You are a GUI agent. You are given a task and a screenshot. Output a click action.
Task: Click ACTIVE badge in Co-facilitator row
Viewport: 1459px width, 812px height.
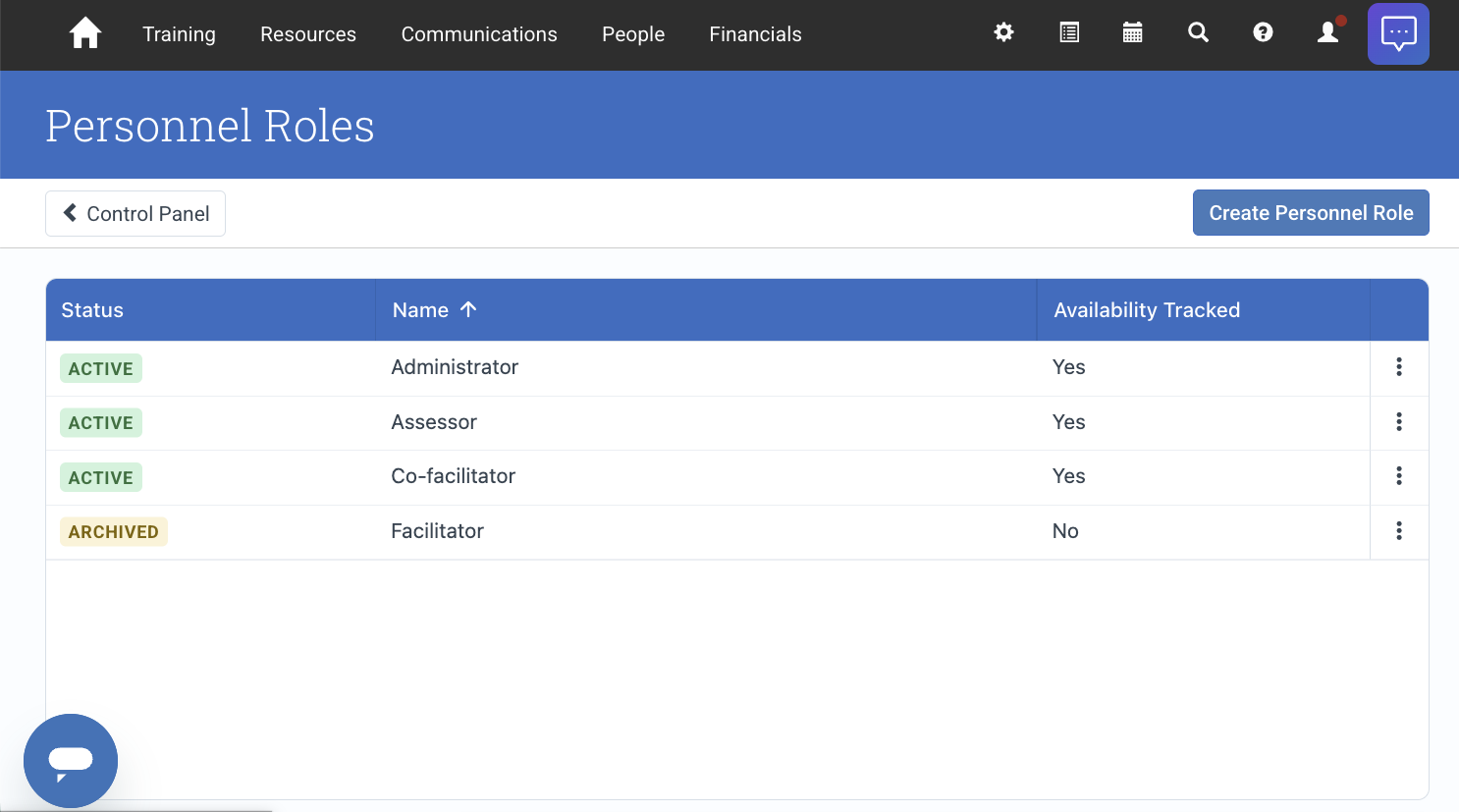pyautogui.click(x=101, y=477)
